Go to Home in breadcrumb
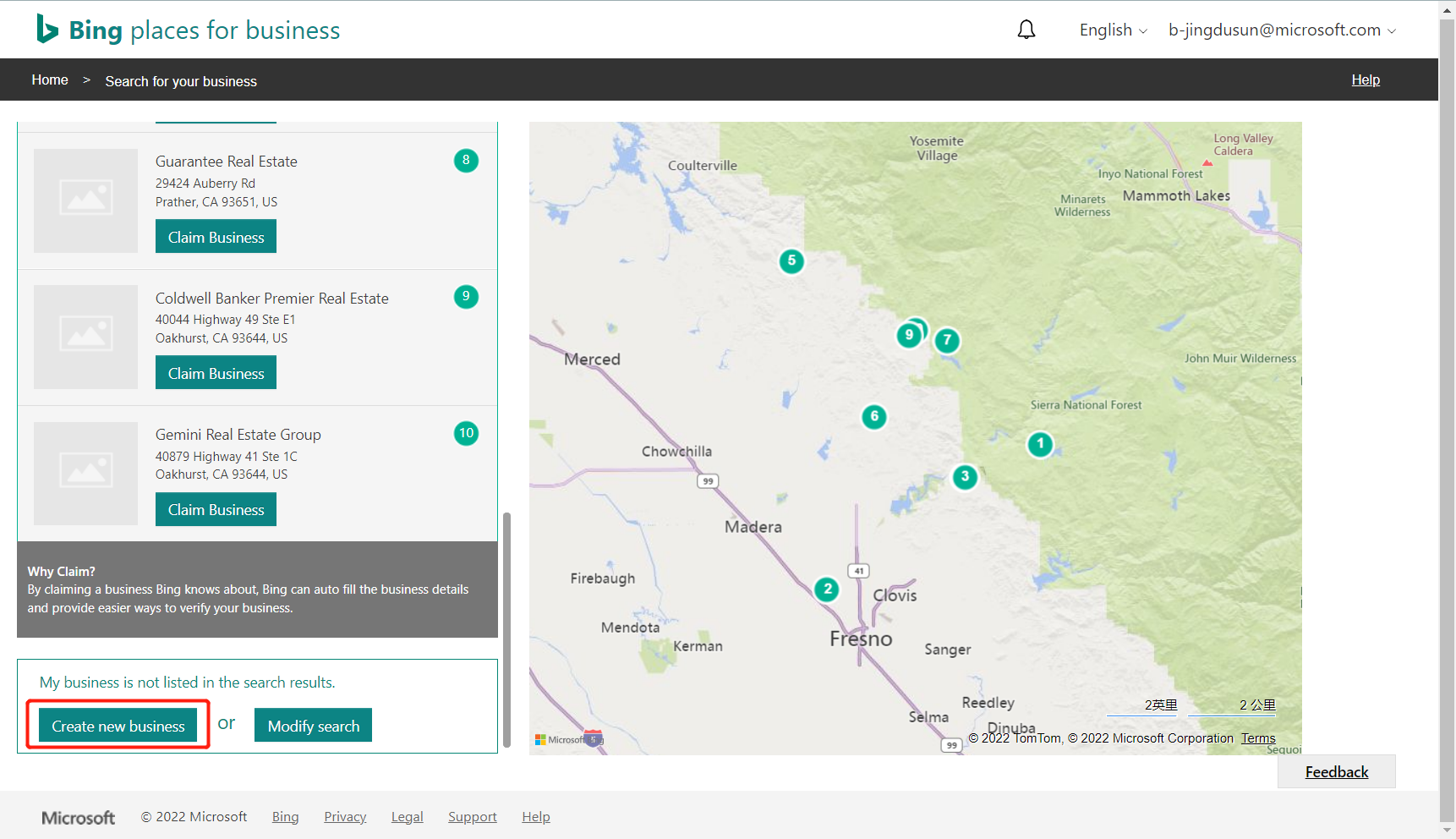 point(50,80)
